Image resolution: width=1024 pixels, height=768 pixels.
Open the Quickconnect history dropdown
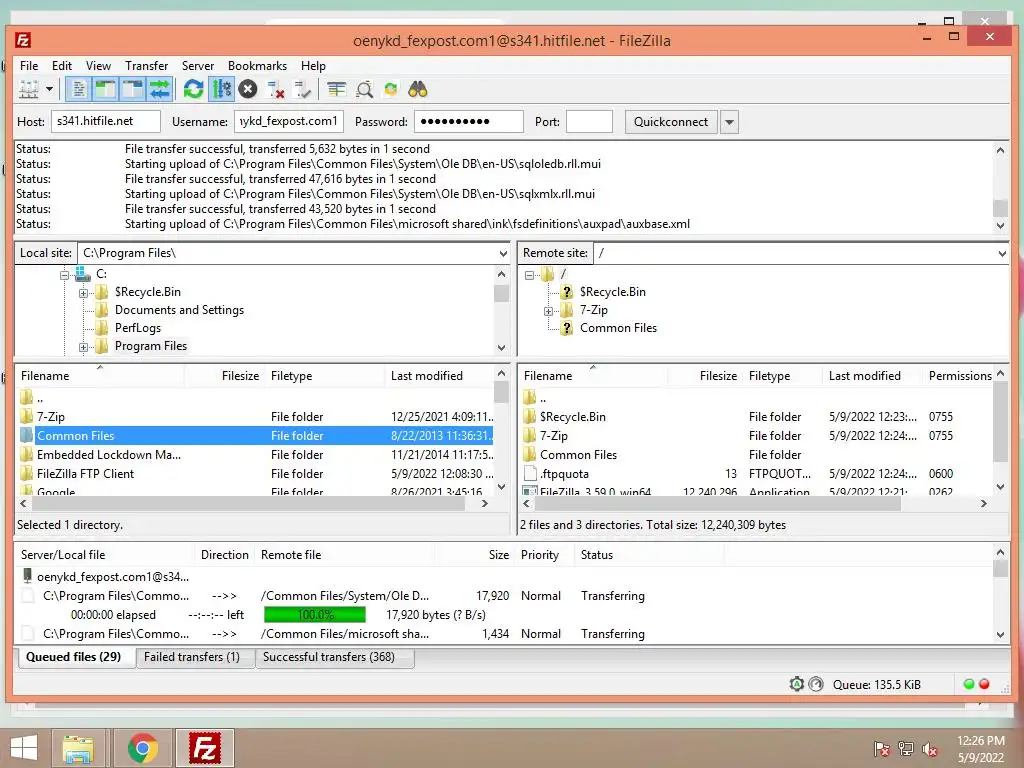[729, 122]
